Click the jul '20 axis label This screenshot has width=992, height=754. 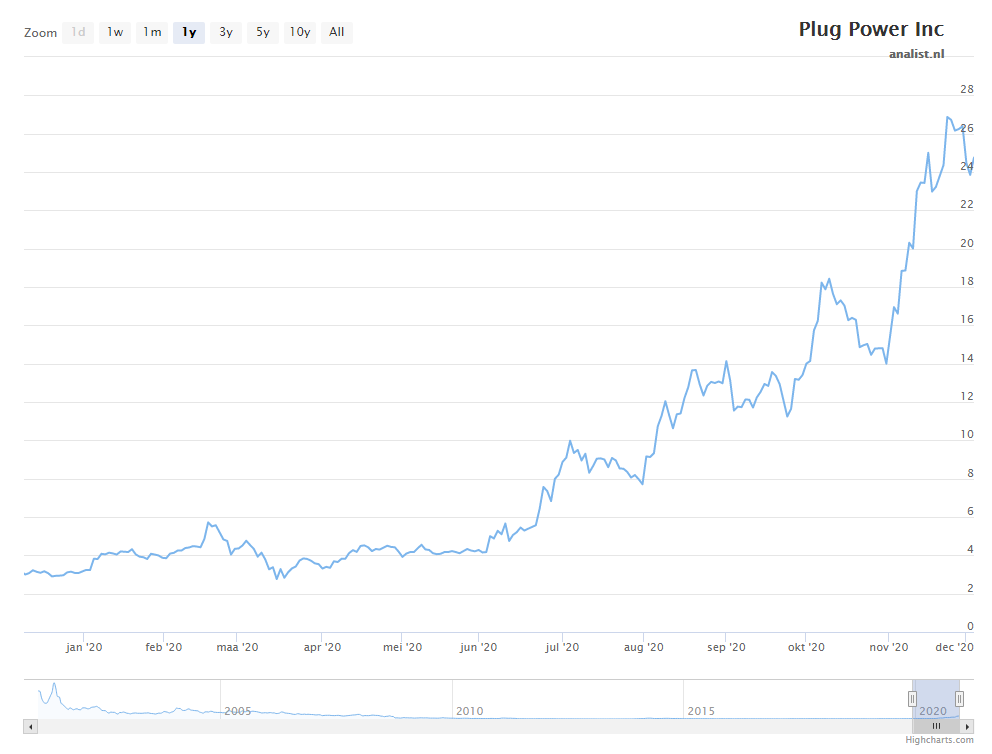pyautogui.click(x=562, y=647)
